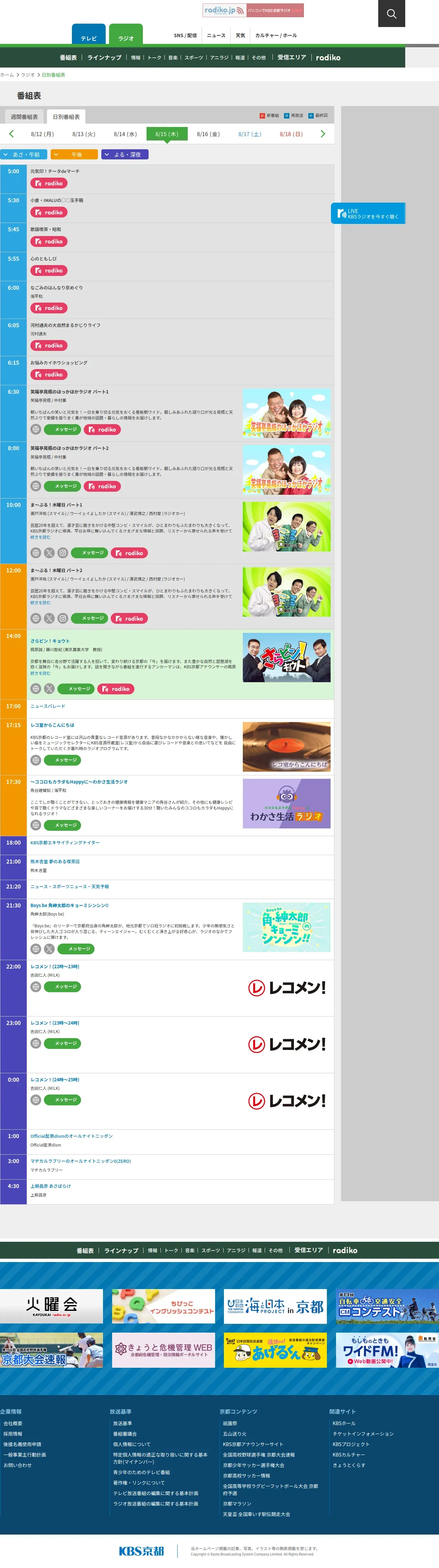Expand 午後 time filter
Screen dimensions: 439x1568
[x=74, y=155]
